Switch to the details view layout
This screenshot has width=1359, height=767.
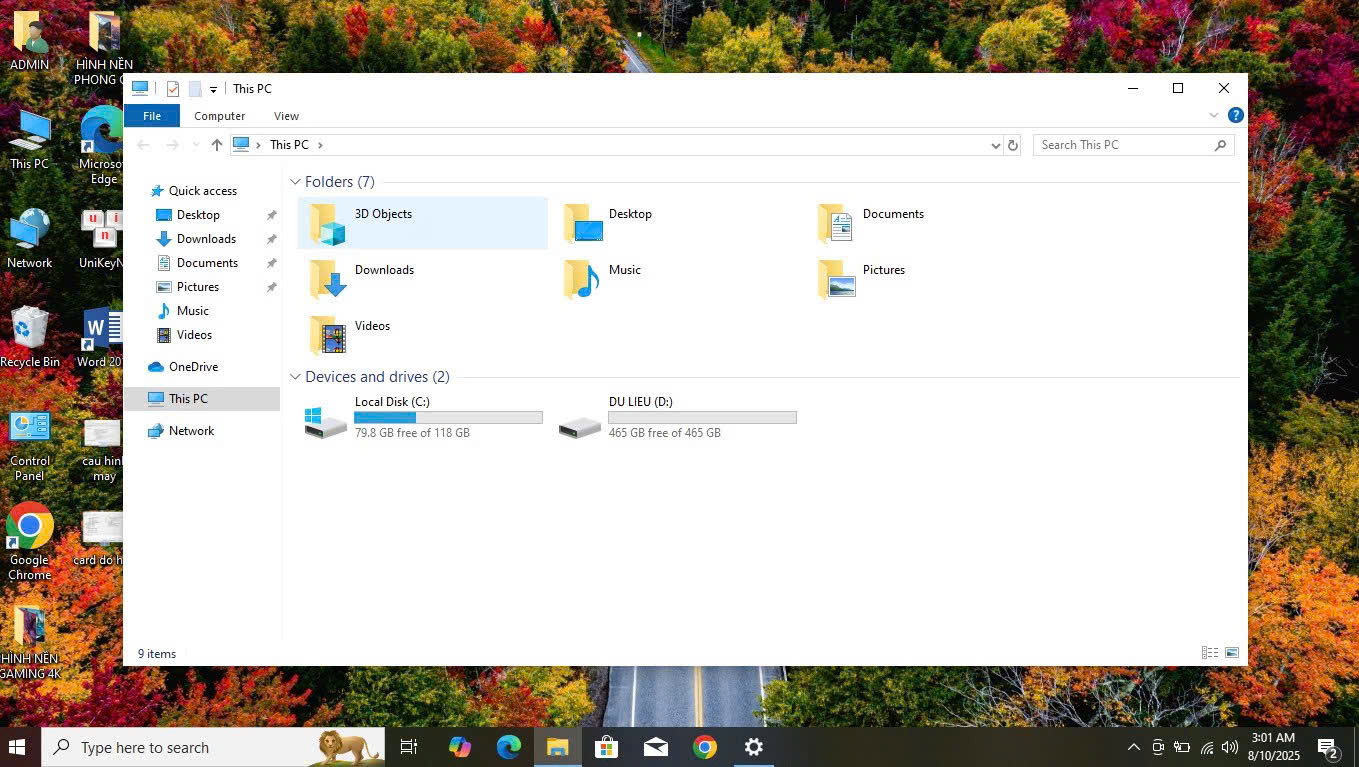click(x=1210, y=653)
